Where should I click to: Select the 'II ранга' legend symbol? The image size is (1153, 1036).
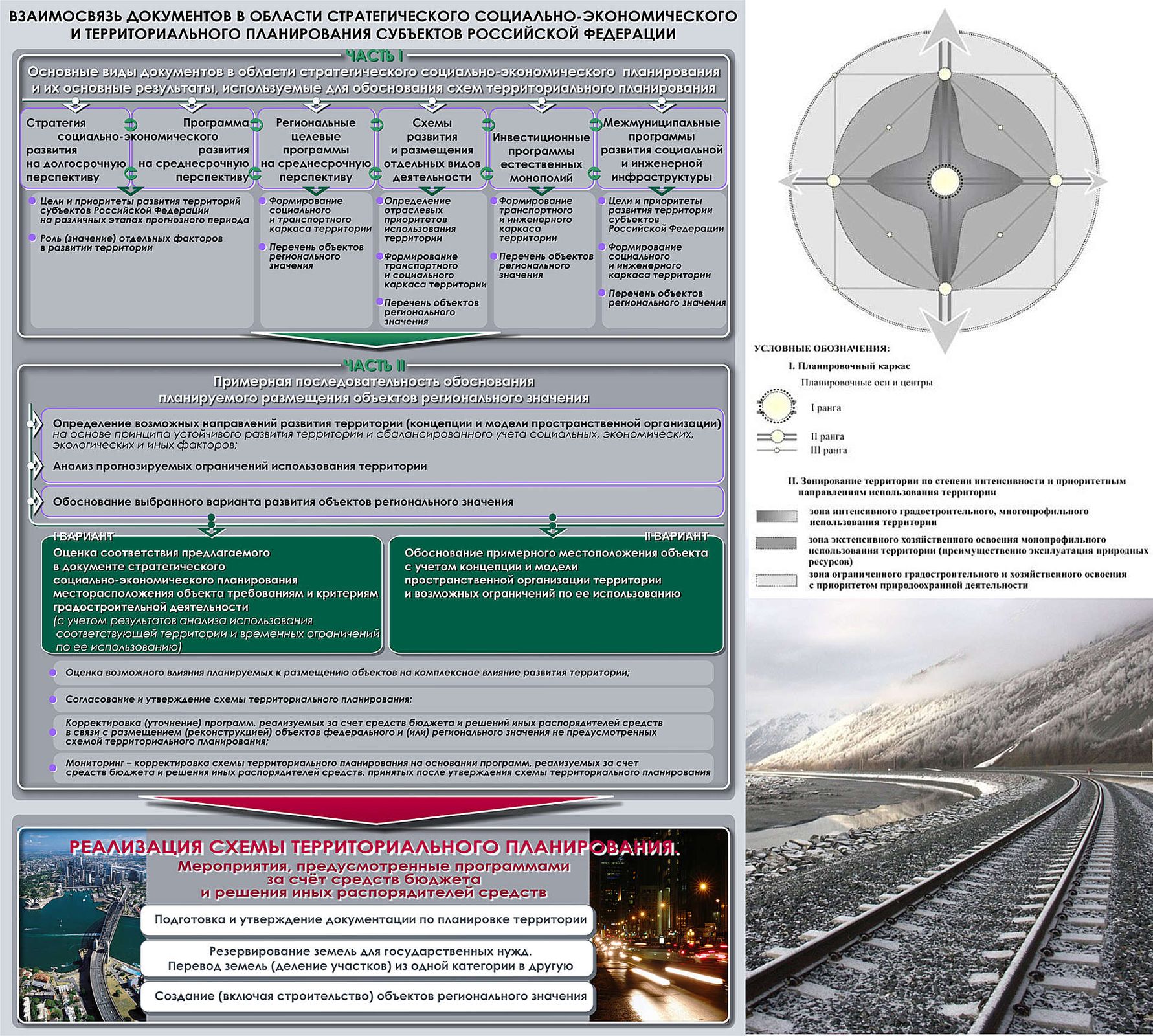pyautogui.click(x=776, y=437)
